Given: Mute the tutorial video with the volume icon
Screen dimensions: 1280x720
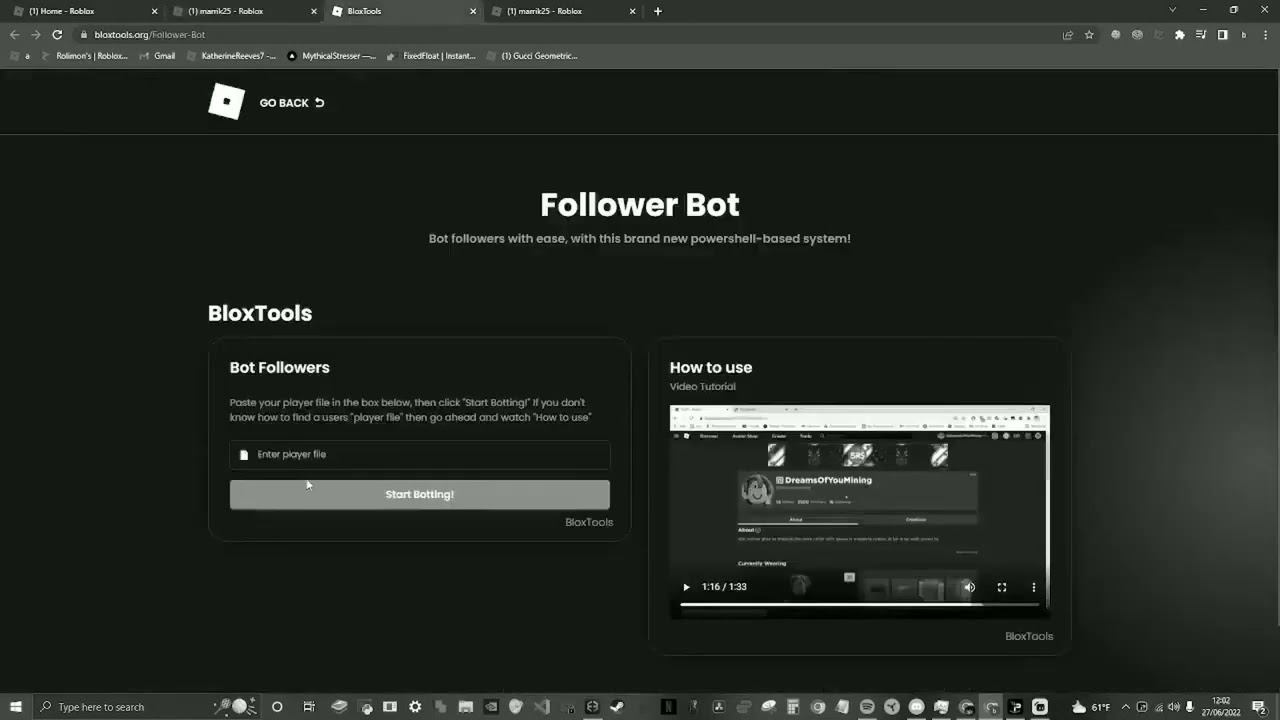Looking at the screenshot, I should tap(969, 587).
